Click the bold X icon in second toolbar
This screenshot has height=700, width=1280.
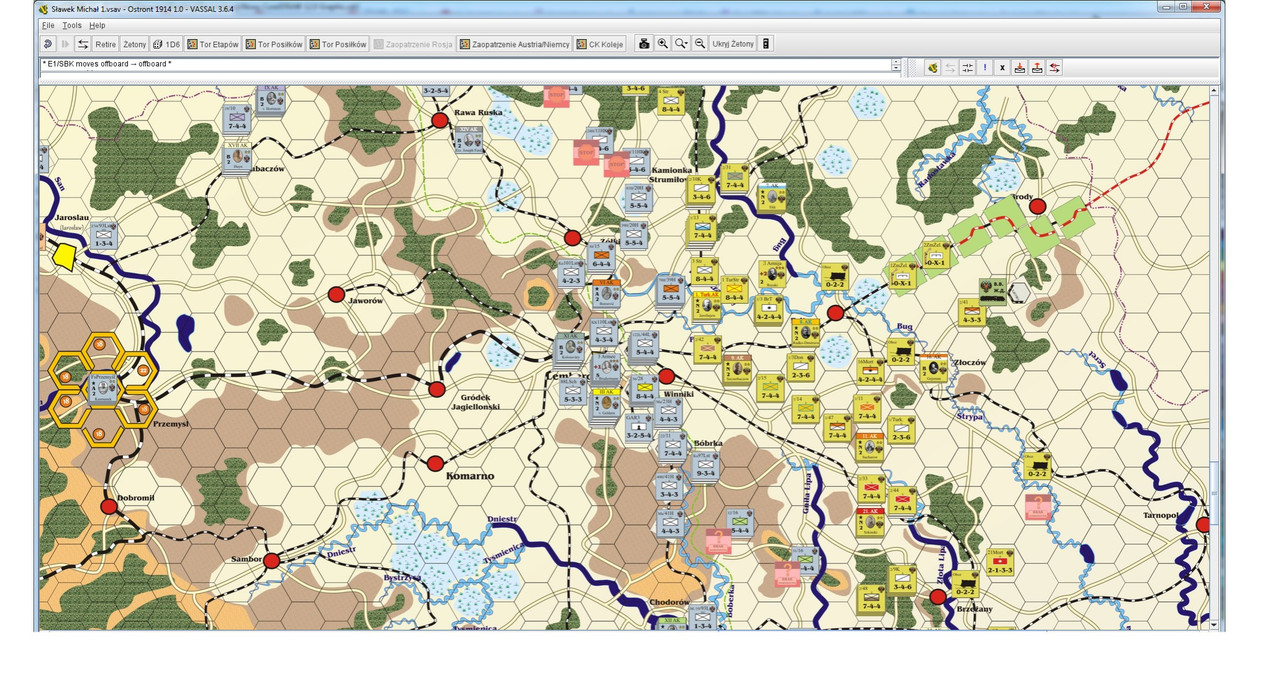click(x=1002, y=68)
